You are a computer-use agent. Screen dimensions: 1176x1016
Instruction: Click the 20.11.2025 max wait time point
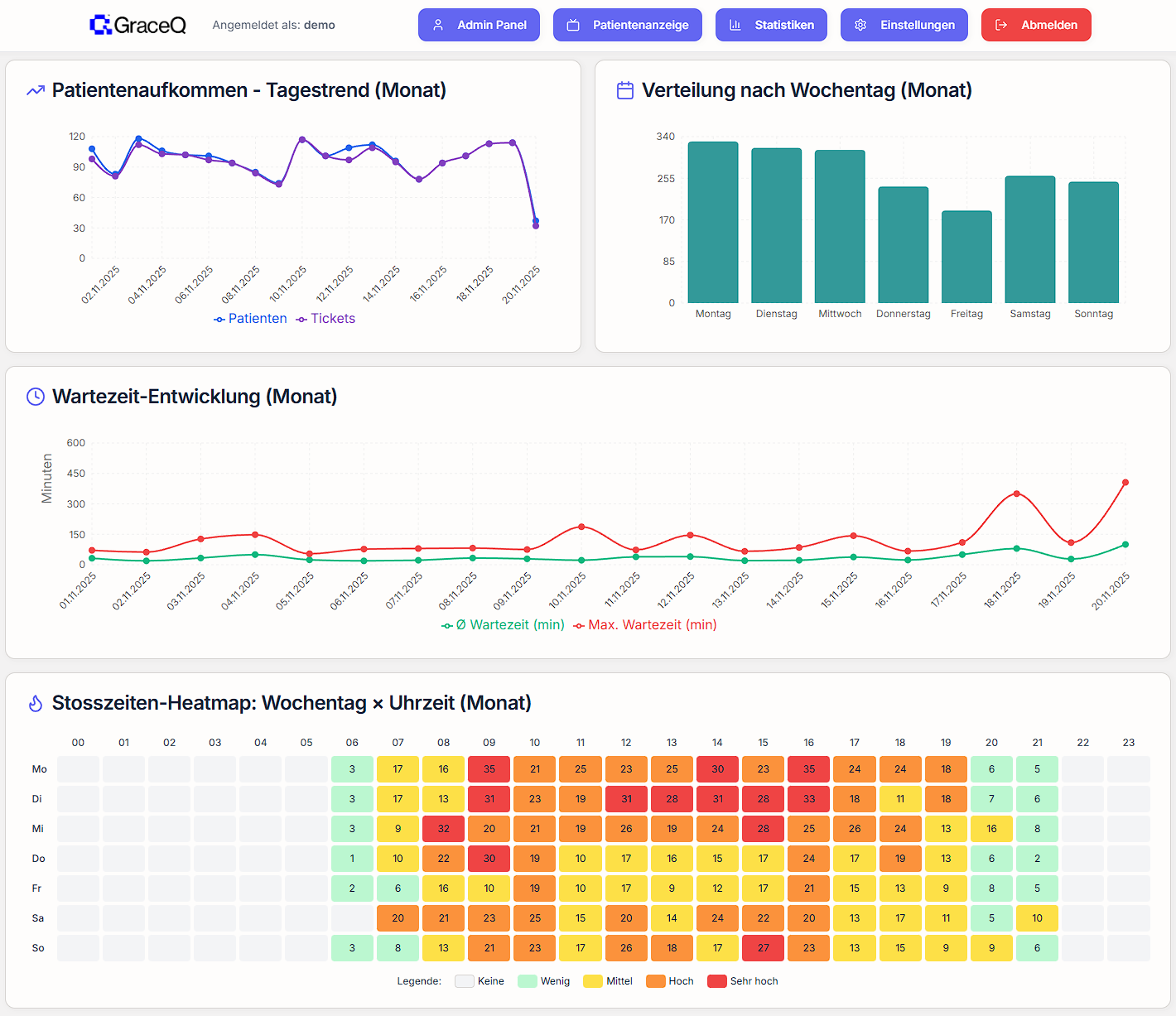click(1125, 483)
